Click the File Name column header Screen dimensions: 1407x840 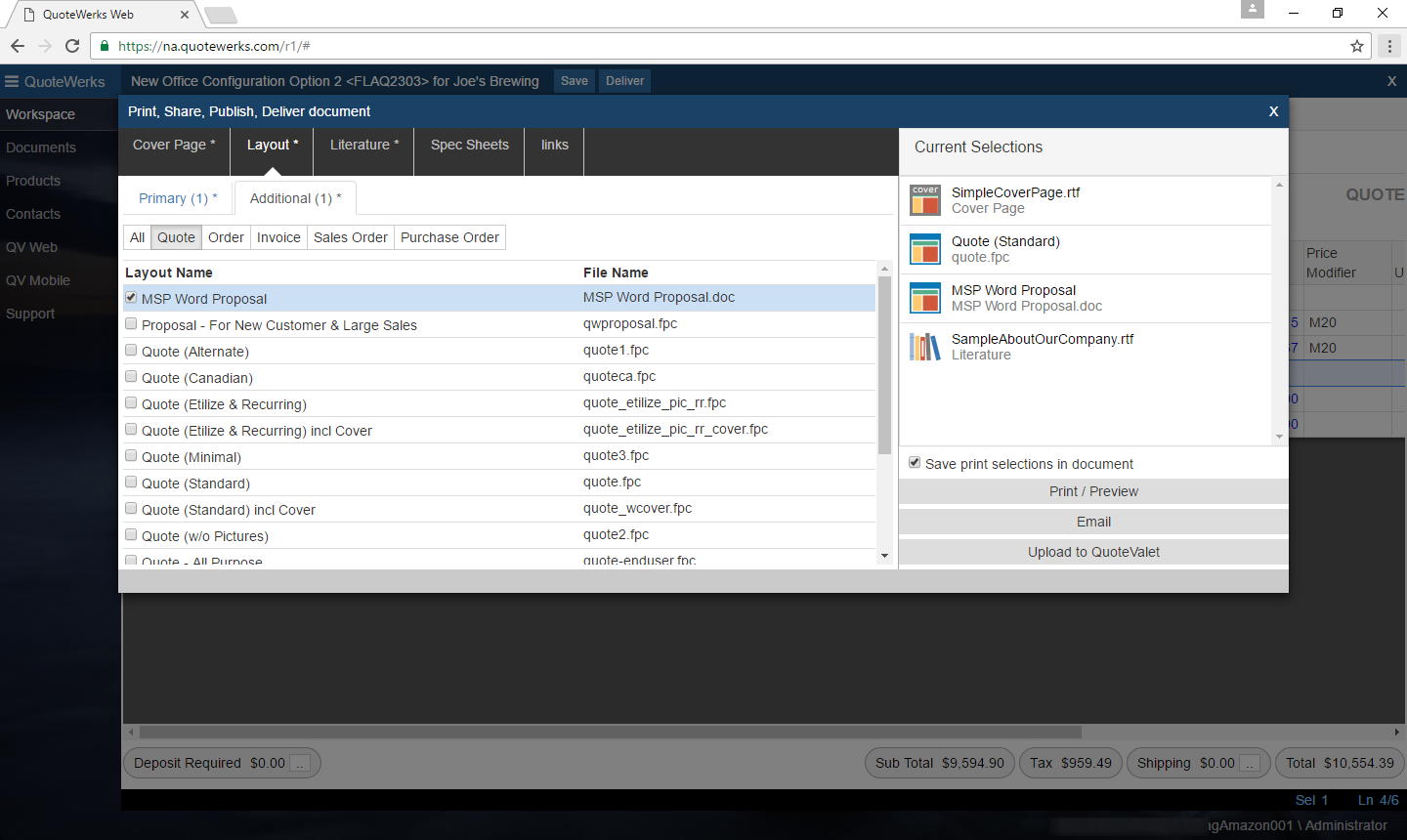coord(616,273)
